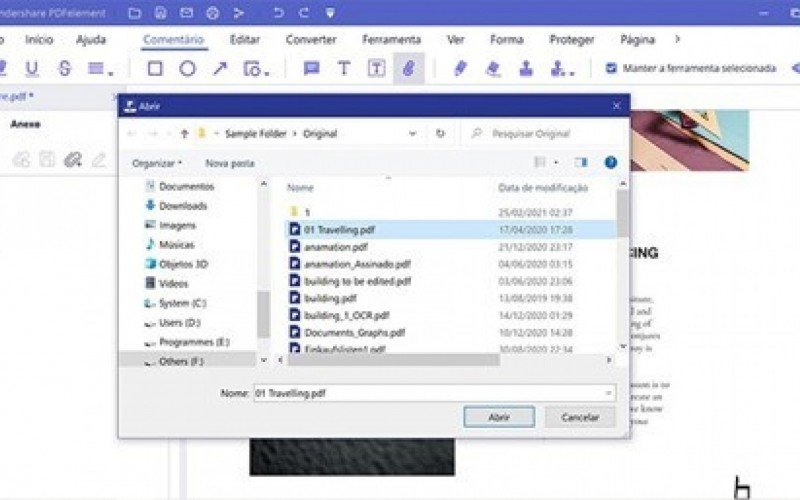Open the create stamp tool dropdown
Screen dimensions: 800x500
click(x=572, y=72)
